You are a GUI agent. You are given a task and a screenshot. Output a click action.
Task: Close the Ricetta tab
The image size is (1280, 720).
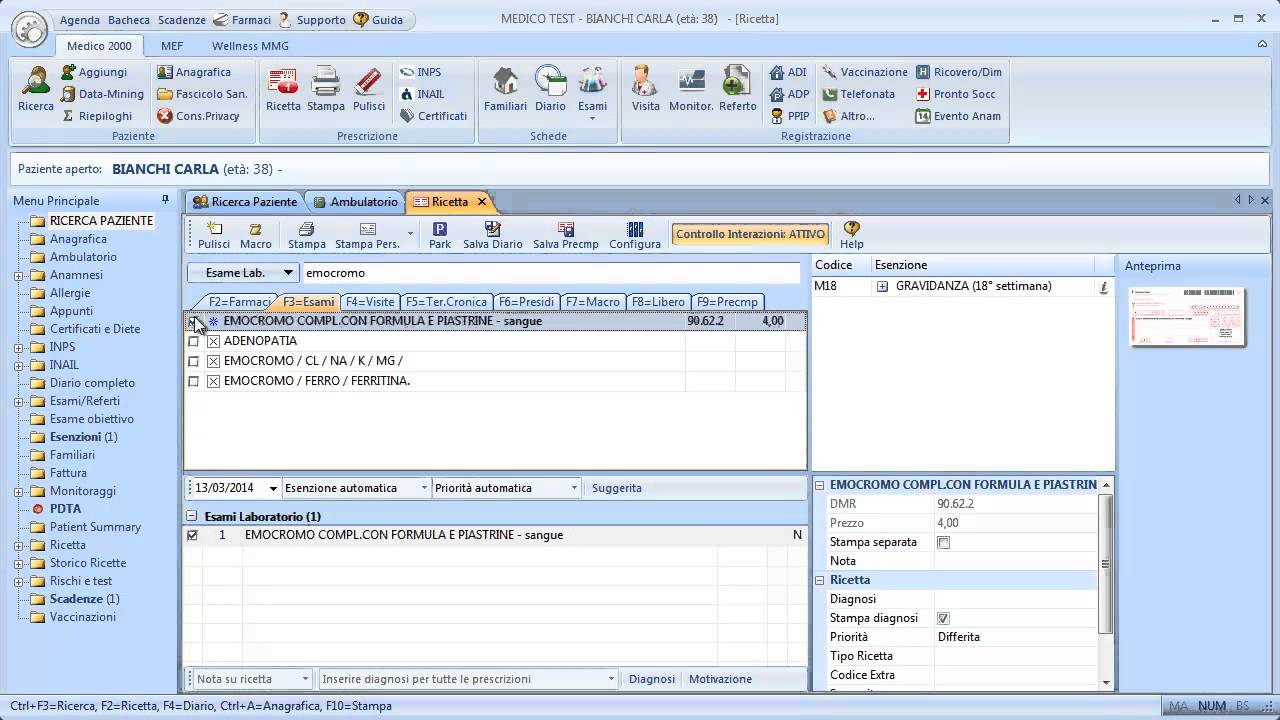pyautogui.click(x=481, y=201)
